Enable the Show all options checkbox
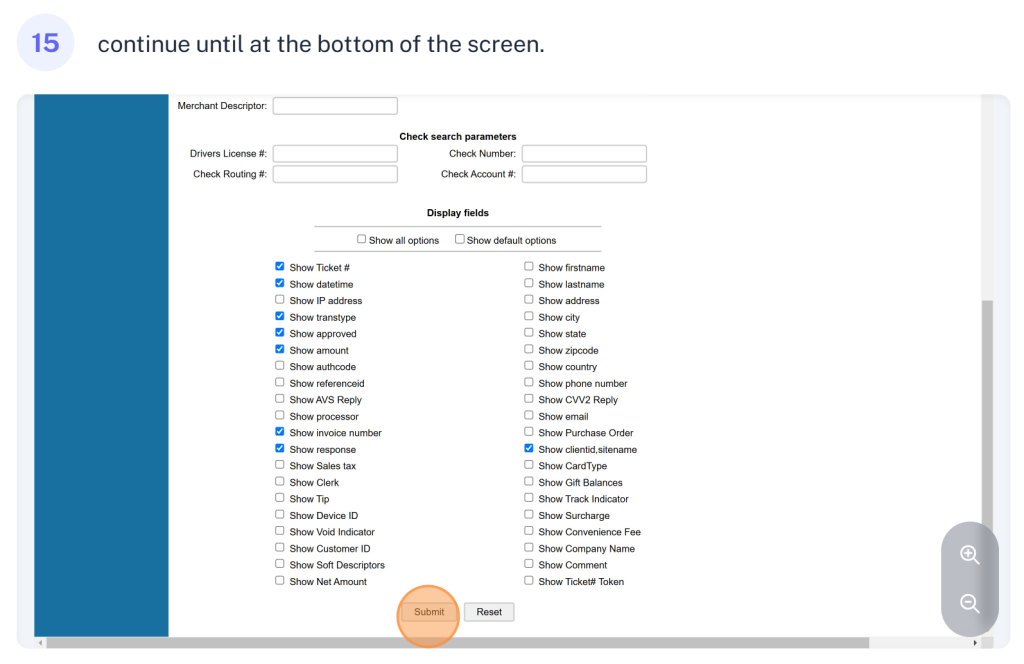The width and height of the screenshot is (1024, 664). (362, 240)
